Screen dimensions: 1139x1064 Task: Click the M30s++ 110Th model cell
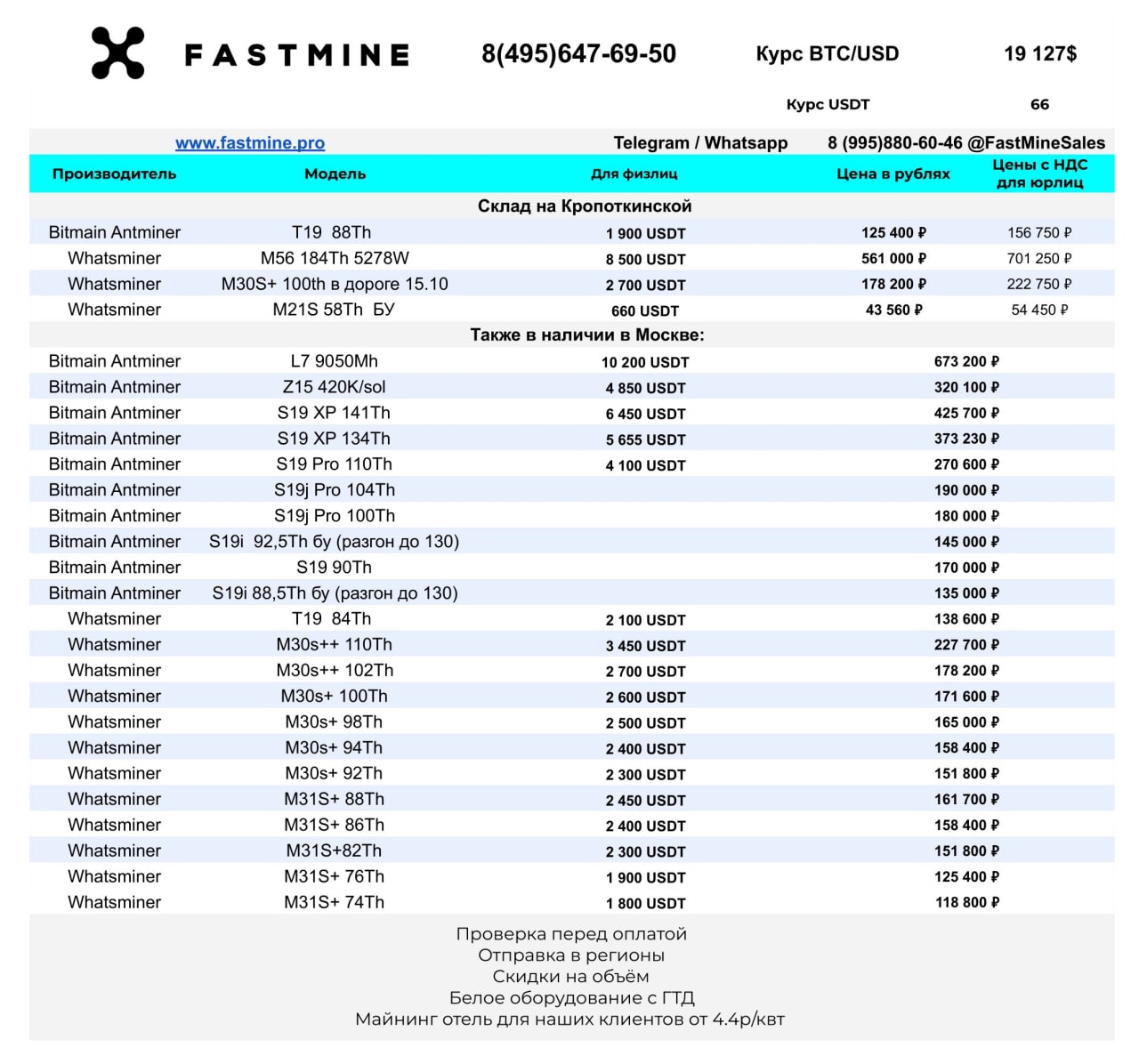(x=335, y=644)
